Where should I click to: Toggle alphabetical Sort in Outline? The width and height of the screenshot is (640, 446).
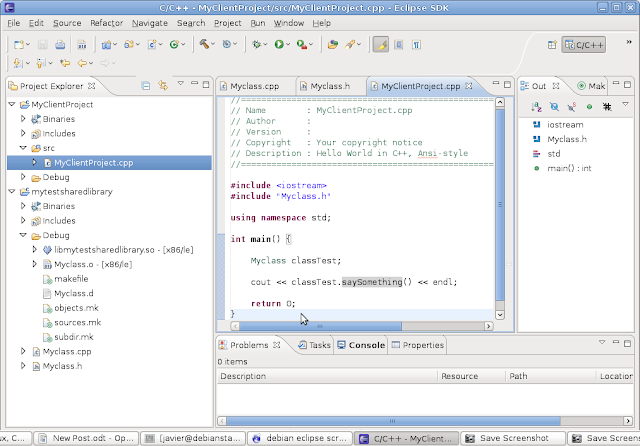(x=536, y=107)
